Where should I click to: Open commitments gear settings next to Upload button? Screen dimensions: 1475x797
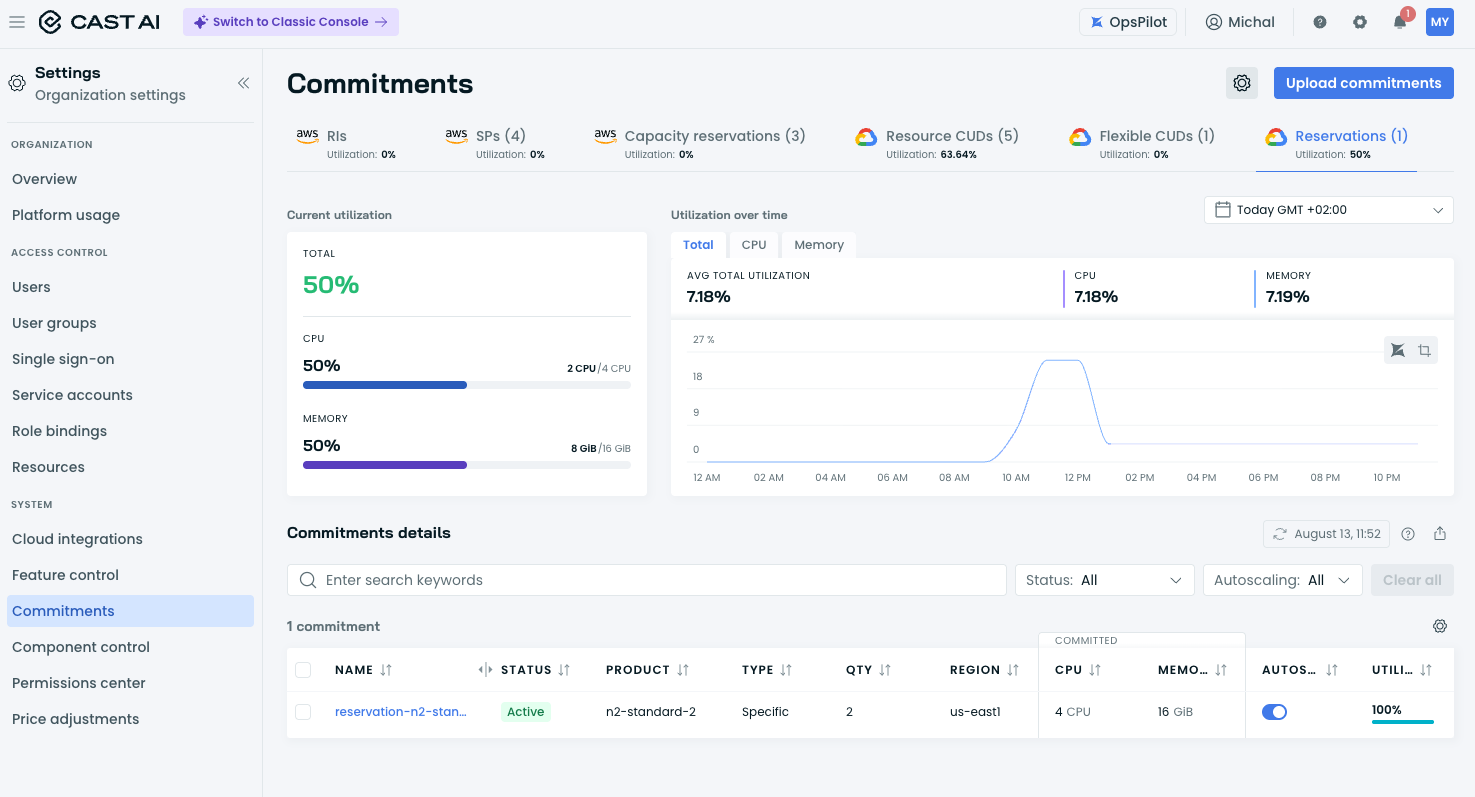tap(1242, 83)
